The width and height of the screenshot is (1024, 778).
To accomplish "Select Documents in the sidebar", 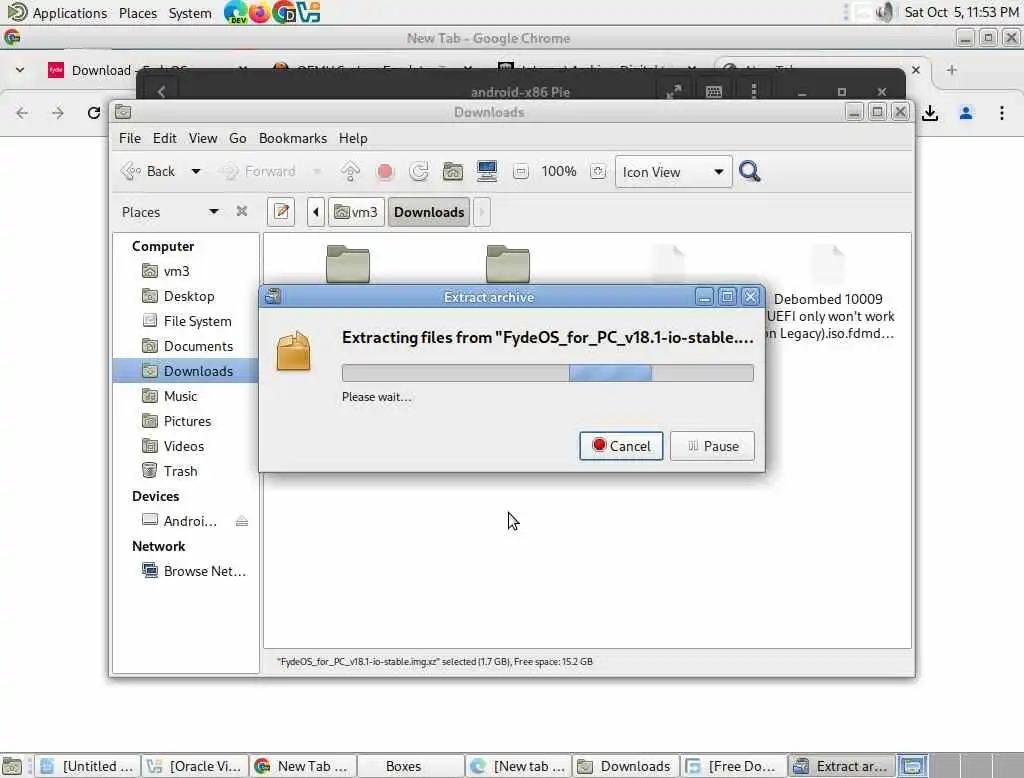I will pos(186,346).
